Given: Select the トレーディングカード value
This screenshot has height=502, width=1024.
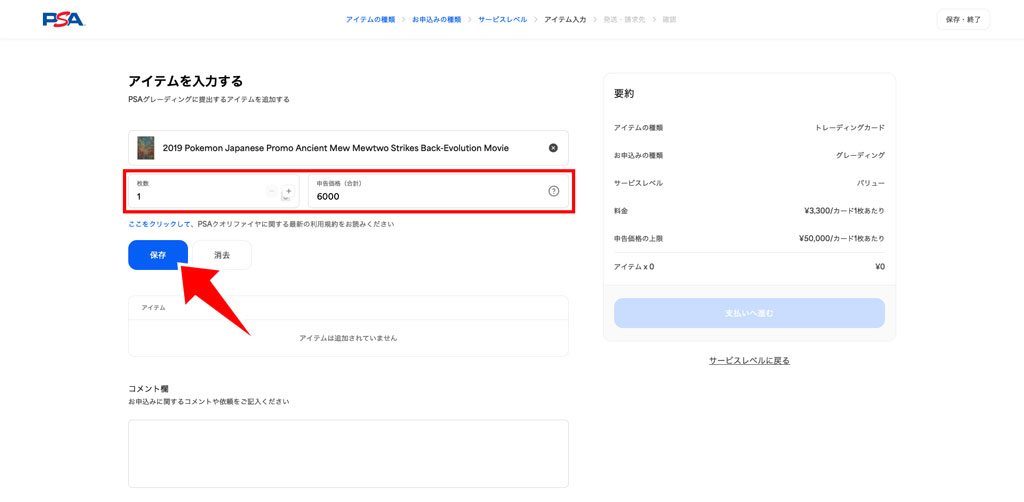Looking at the screenshot, I should (850, 128).
